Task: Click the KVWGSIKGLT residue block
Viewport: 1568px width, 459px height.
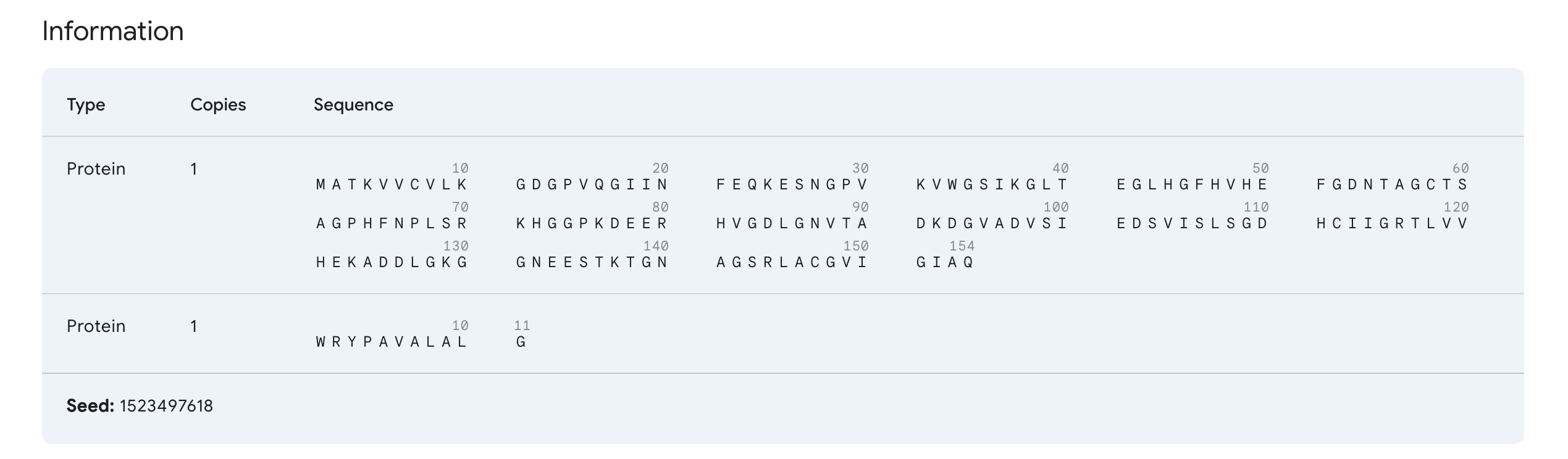Action: (992, 184)
